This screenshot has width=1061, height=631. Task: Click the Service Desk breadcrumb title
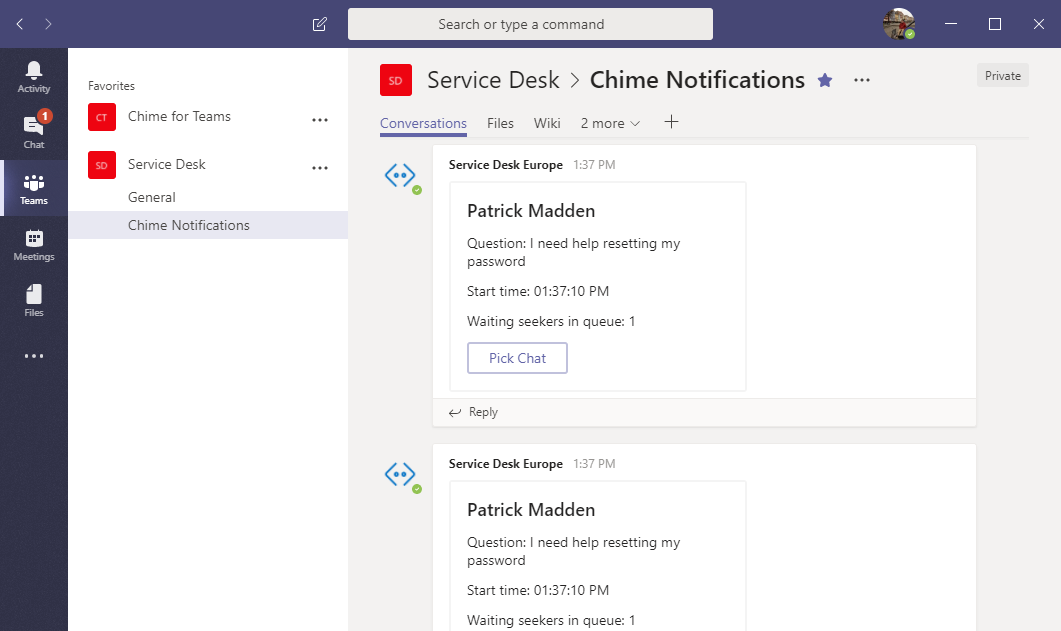point(493,80)
